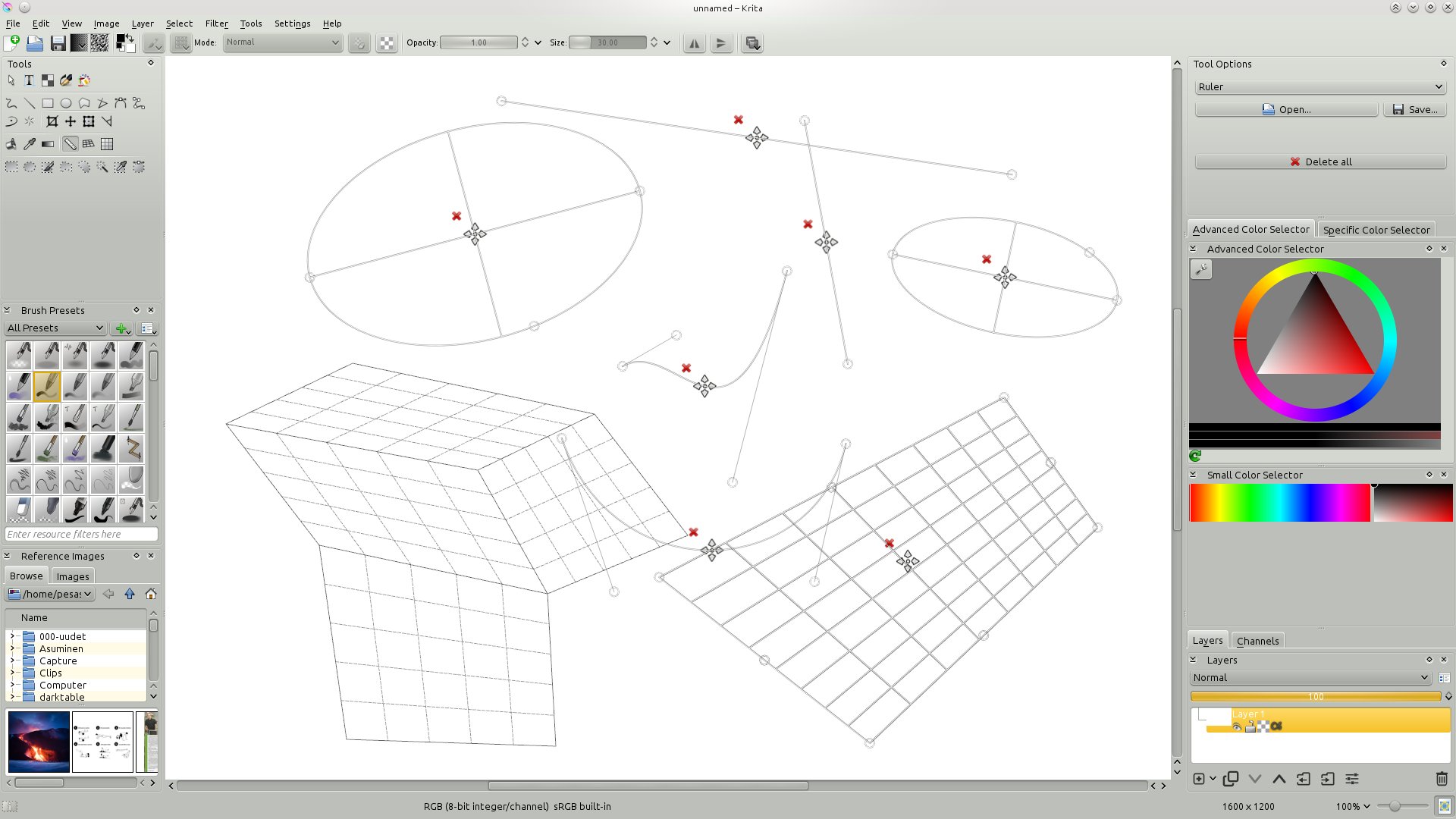Screen dimensions: 1456x819
Task: Open the /home path dropdown
Action: point(50,594)
